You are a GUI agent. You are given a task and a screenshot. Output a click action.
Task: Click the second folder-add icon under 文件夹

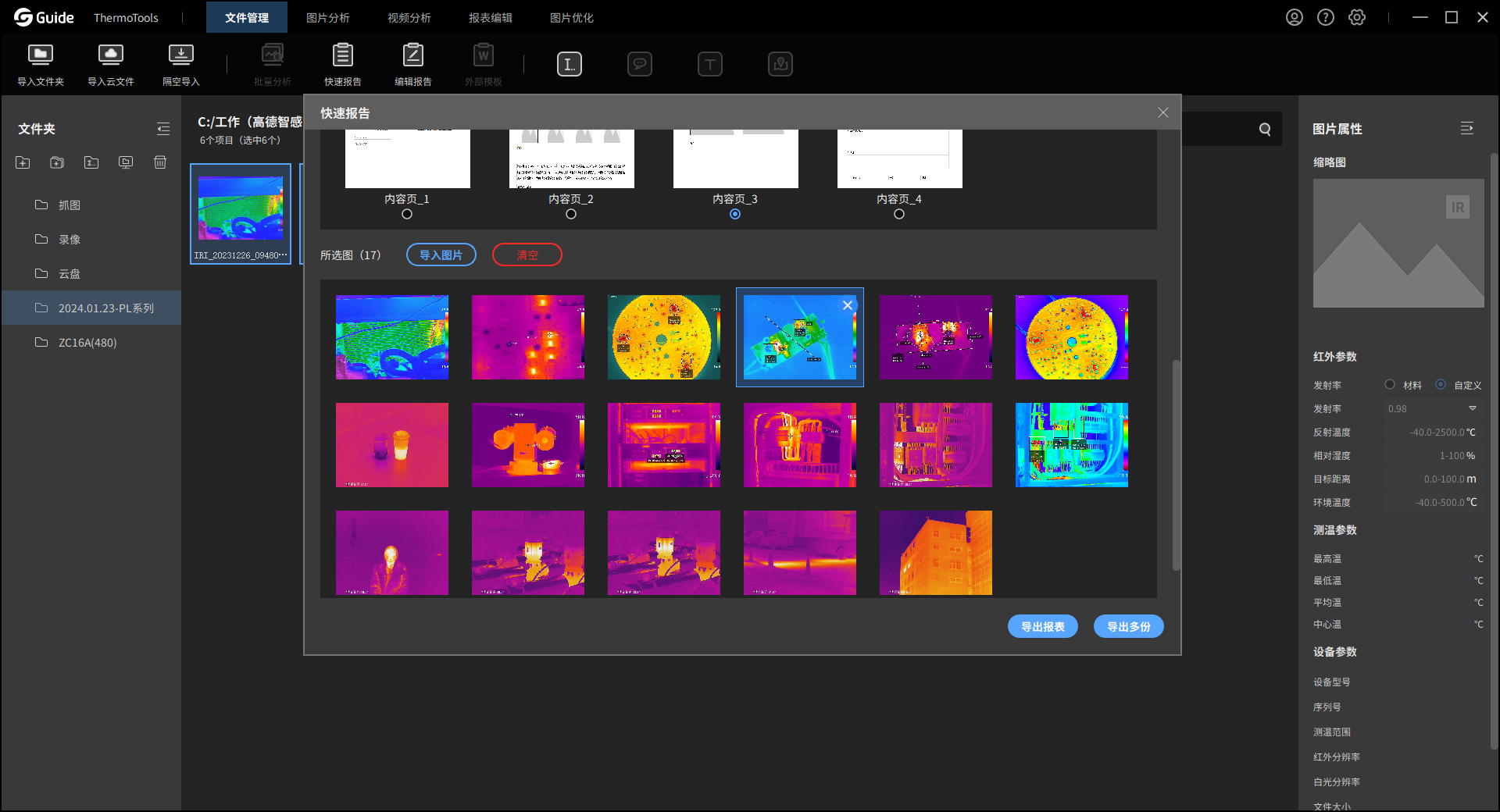coord(57,162)
